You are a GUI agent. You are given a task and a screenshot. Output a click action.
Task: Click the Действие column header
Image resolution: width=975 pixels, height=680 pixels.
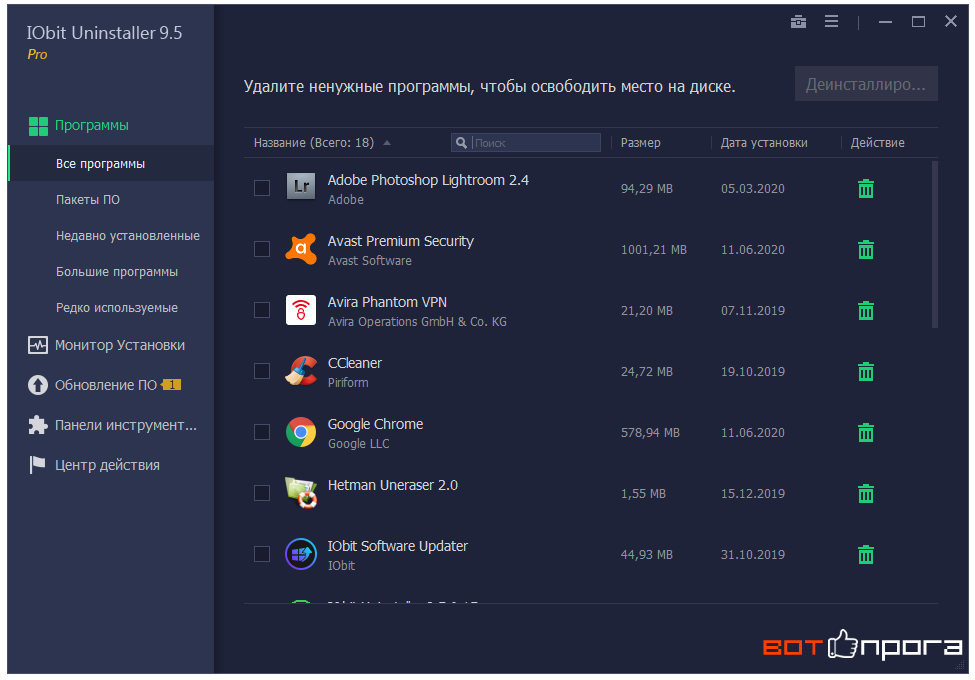[877, 143]
